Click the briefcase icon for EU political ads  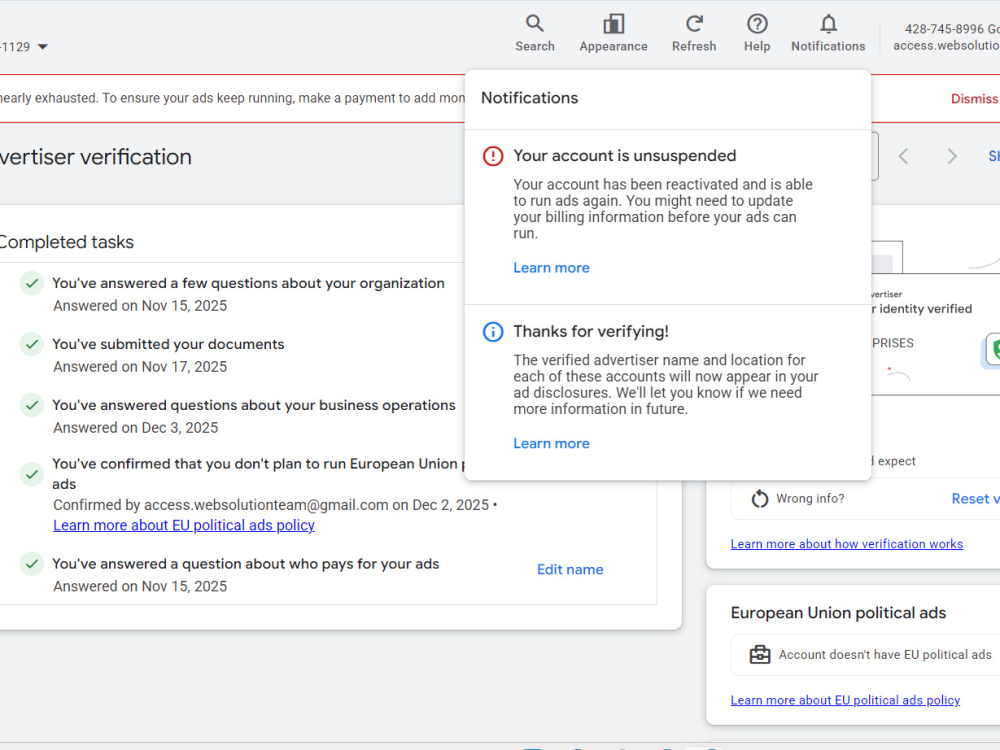point(760,654)
